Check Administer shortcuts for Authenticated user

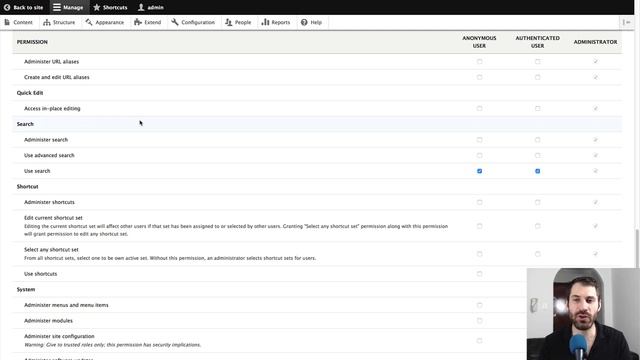coord(538,202)
